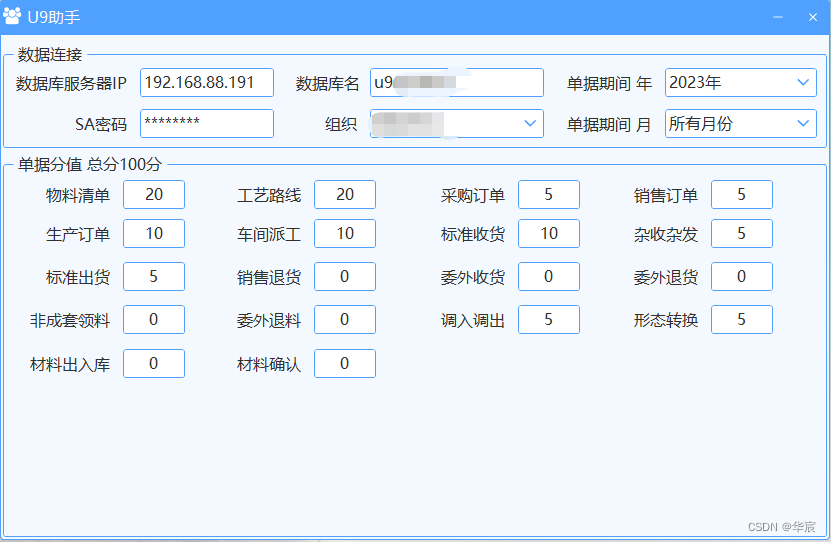Screen dimensions: 831x542
Task: Click the 材料出入库 label
Action: click(70, 365)
